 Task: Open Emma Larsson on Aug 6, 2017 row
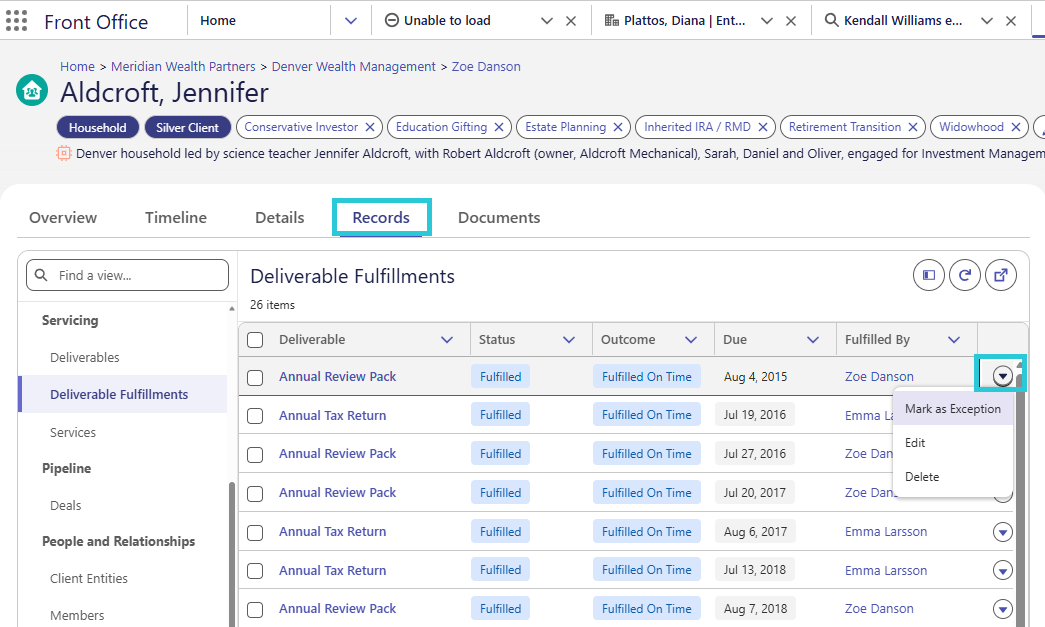886,532
